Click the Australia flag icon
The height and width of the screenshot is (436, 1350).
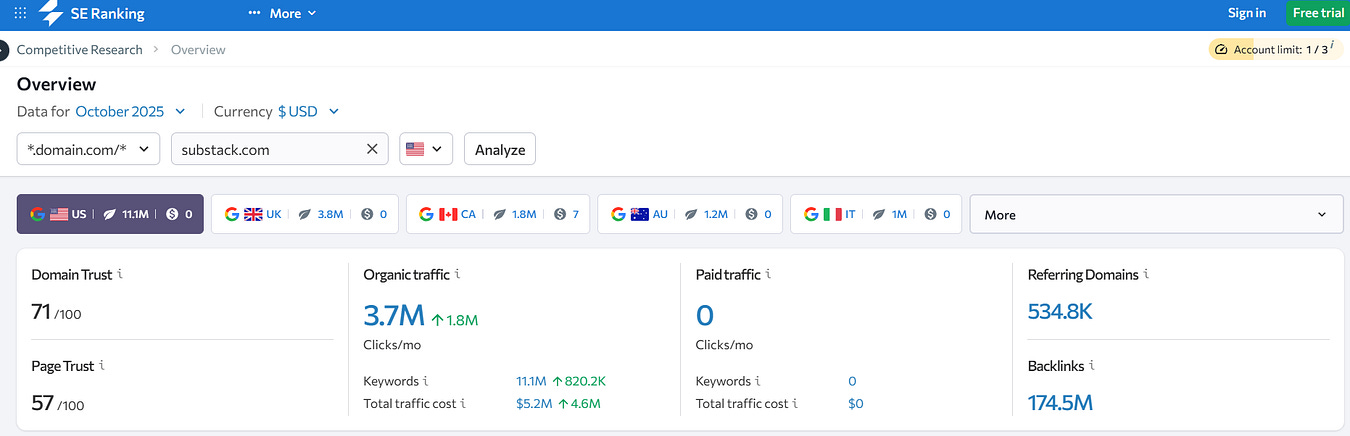coord(640,214)
